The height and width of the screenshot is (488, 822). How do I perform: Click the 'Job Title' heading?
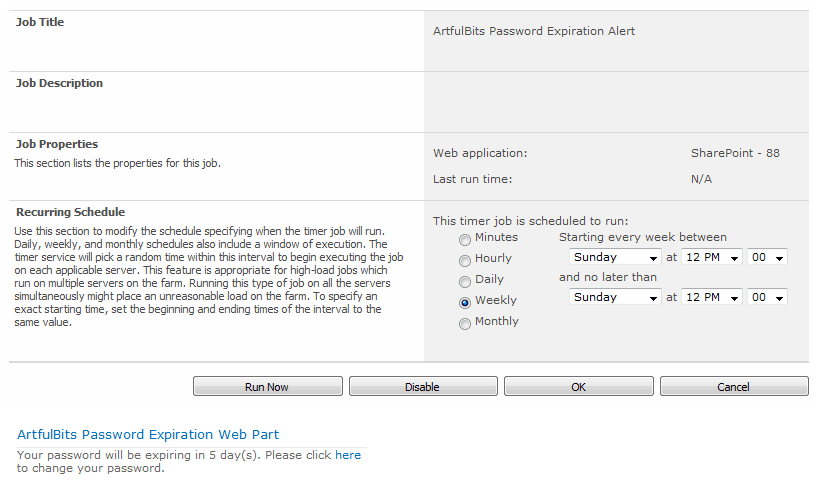tap(40, 22)
